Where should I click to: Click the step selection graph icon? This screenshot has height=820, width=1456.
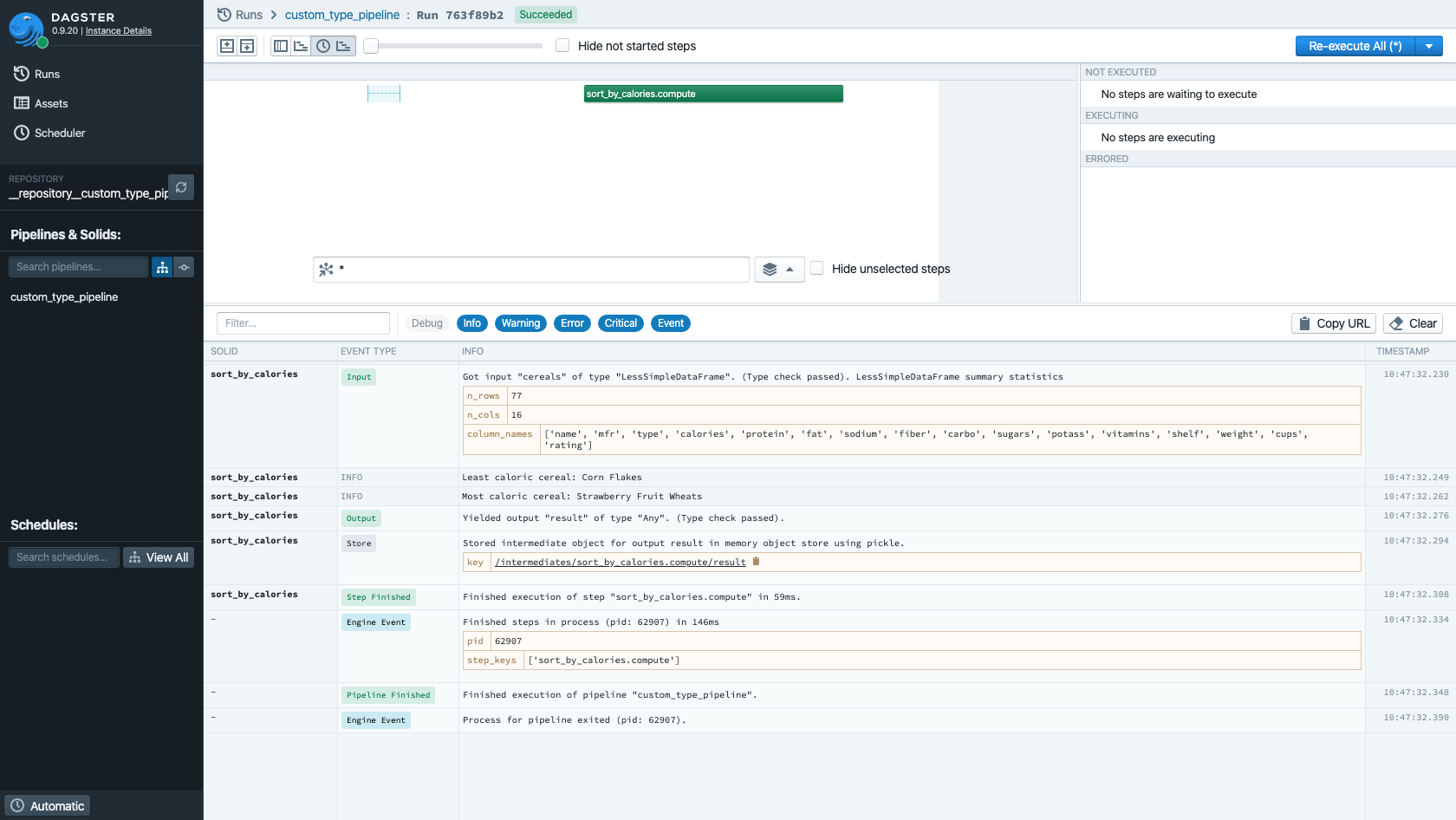(326, 270)
